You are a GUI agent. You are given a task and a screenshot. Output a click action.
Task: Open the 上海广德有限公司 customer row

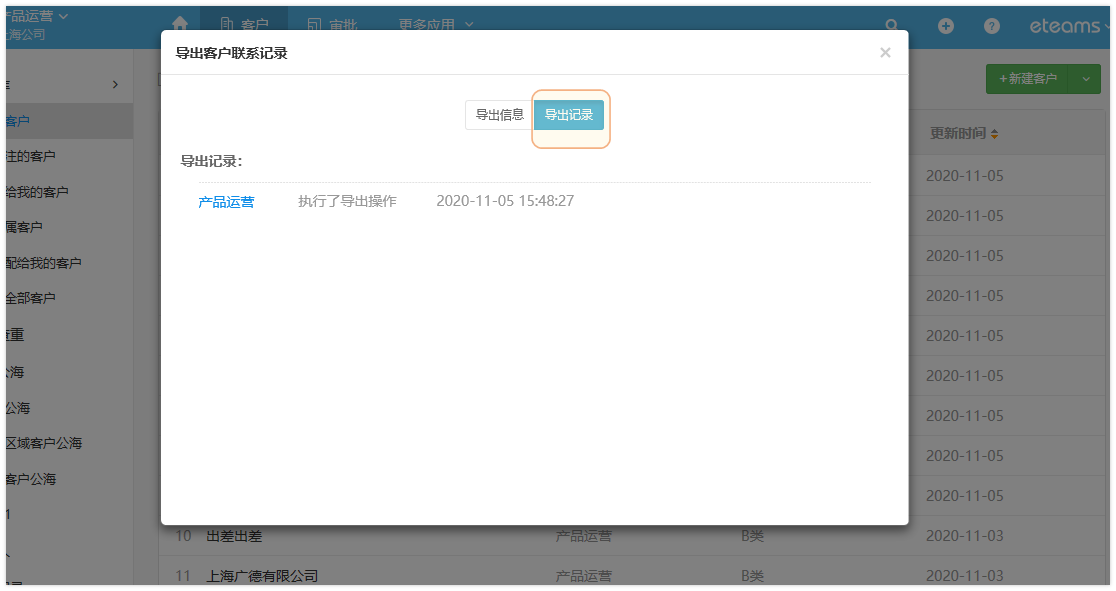pos(262,576)
